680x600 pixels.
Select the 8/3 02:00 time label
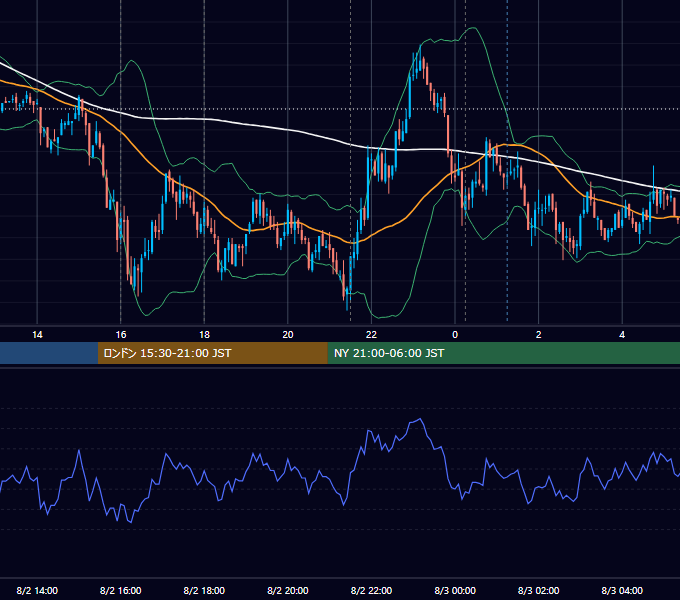[x=538, y=590]
